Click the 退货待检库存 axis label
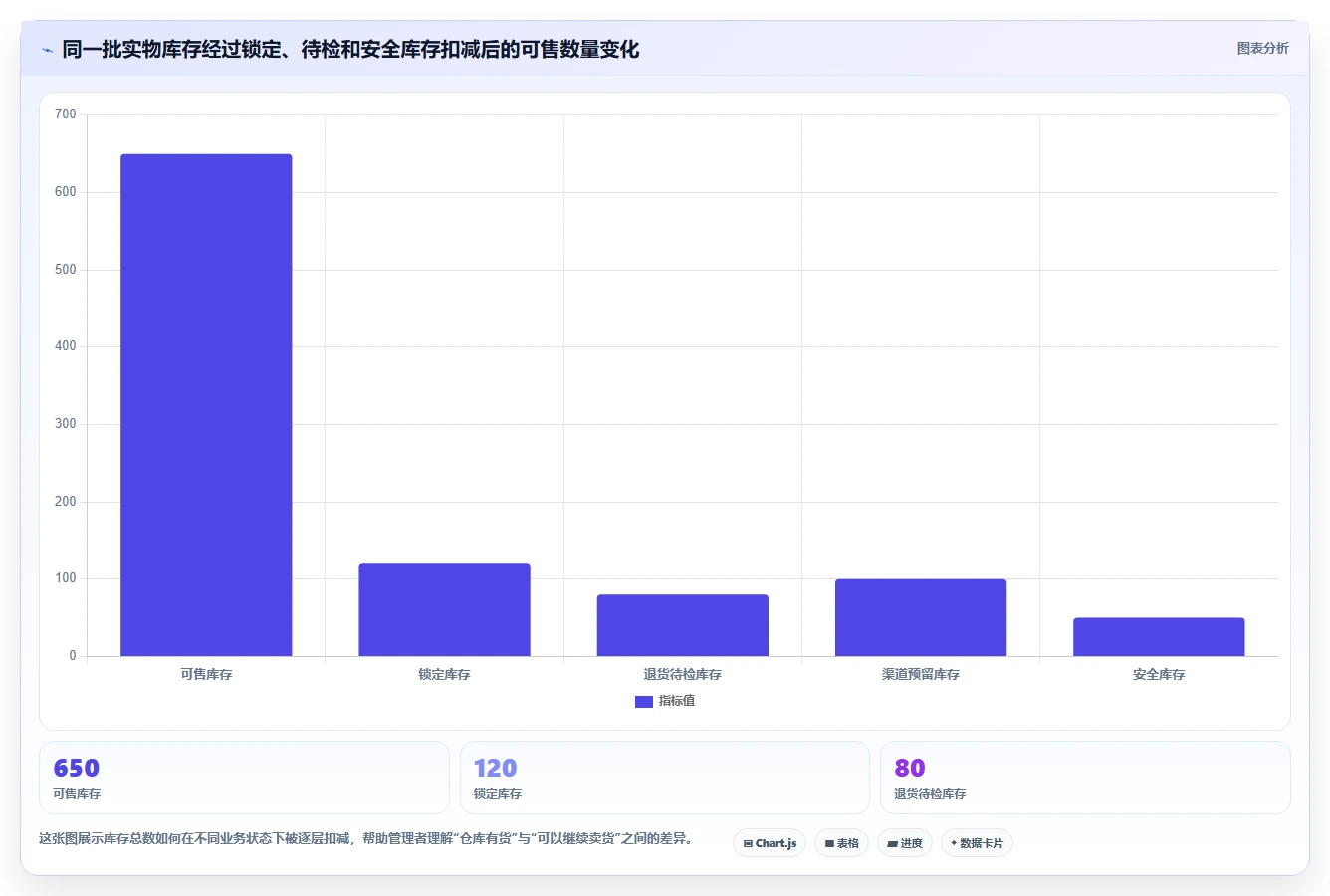Viewport: 1330px width, 896px height. [682, 674]
